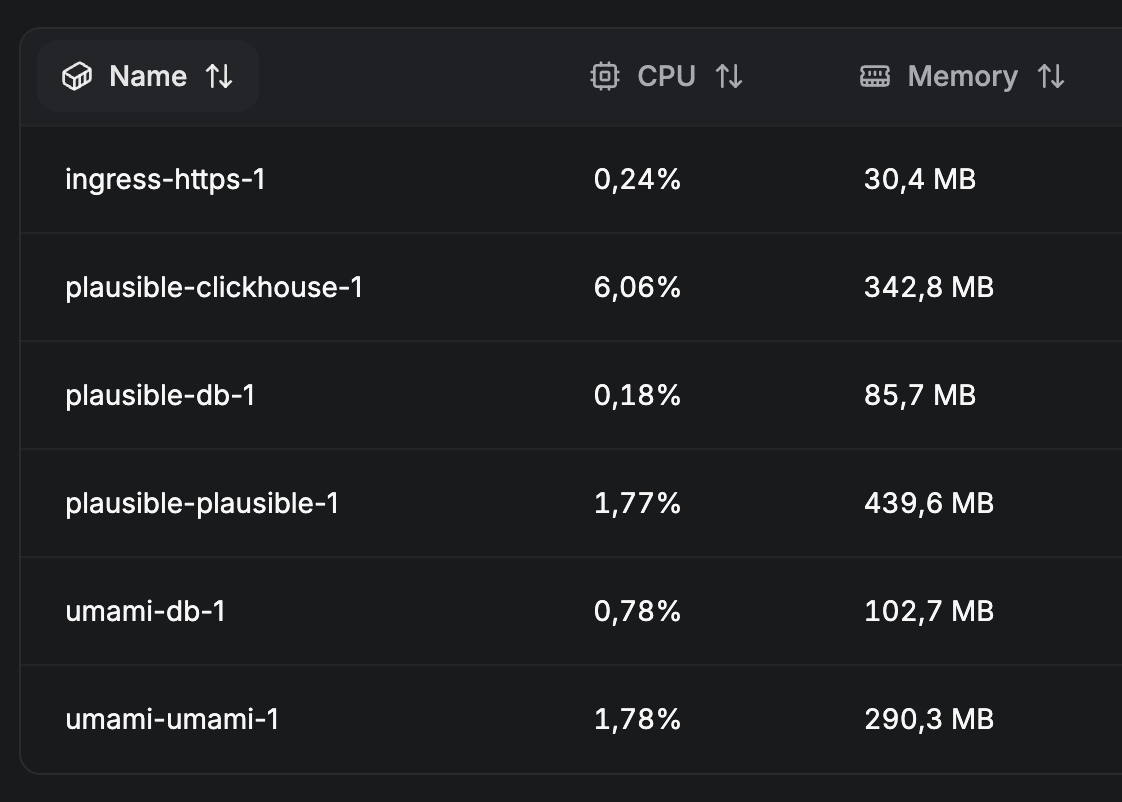The width and height of the screenshot is (1122, 802).
Task: Click the 6,06% CPU value
Action: pos(637,288)
